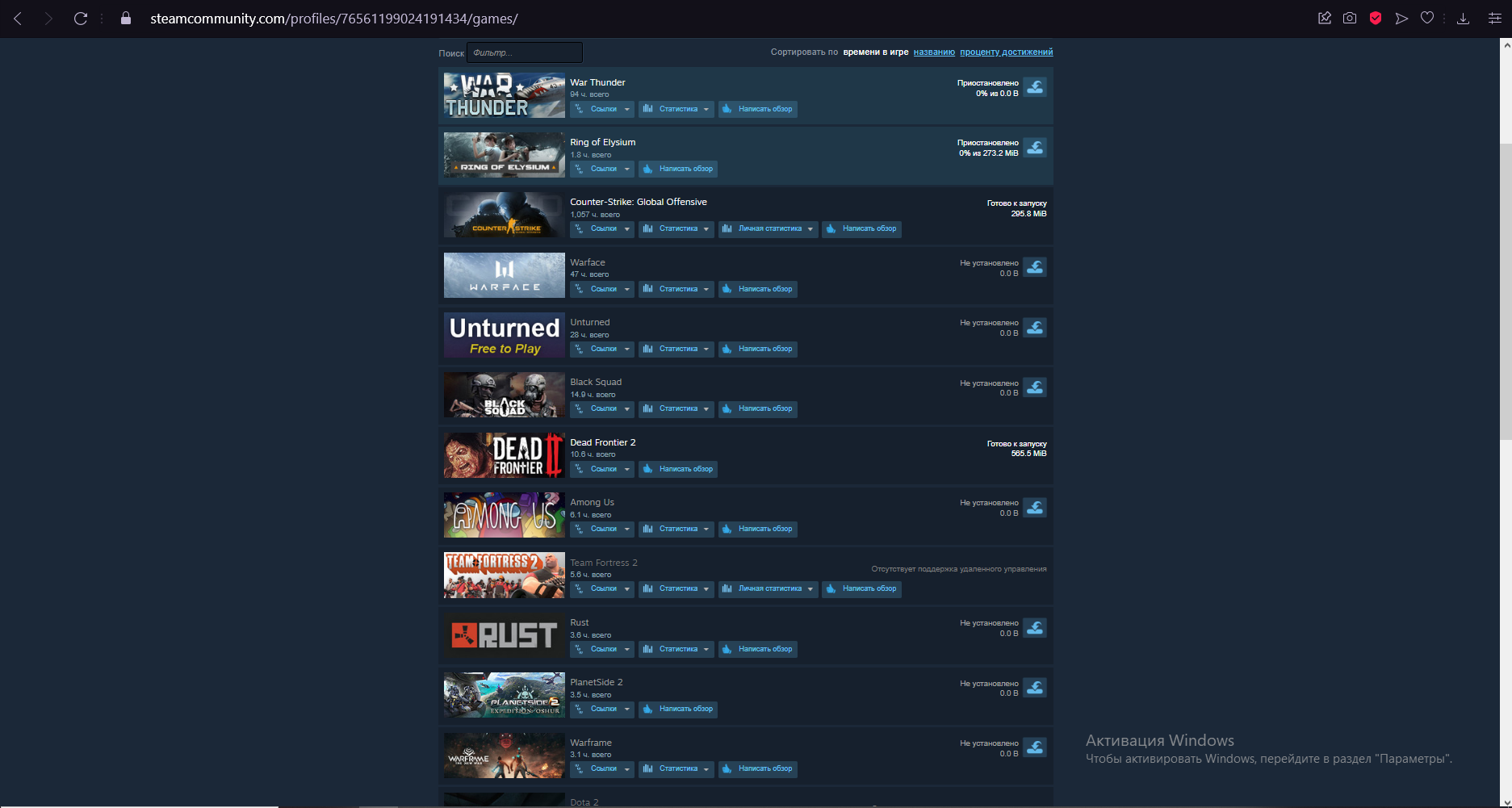Screen dimensions: 1512x808
Task: Write a review for War Thunder
Action: pyautogui.click(x=758, y=109)
